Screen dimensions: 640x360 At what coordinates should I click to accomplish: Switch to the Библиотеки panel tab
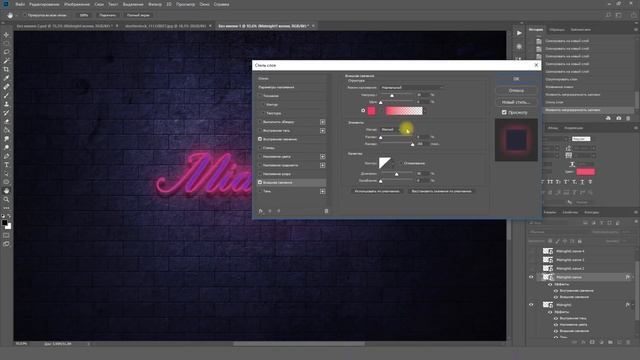tap(580, 29)
